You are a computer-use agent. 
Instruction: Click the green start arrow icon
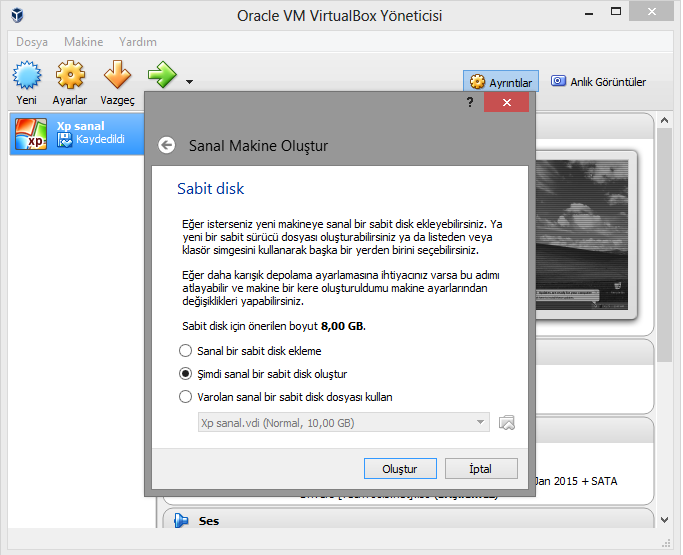162,75
